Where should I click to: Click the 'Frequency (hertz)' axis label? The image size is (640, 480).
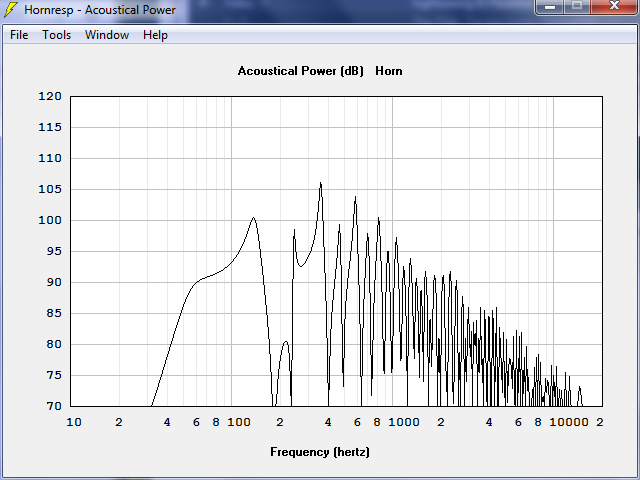coord(320,452)
